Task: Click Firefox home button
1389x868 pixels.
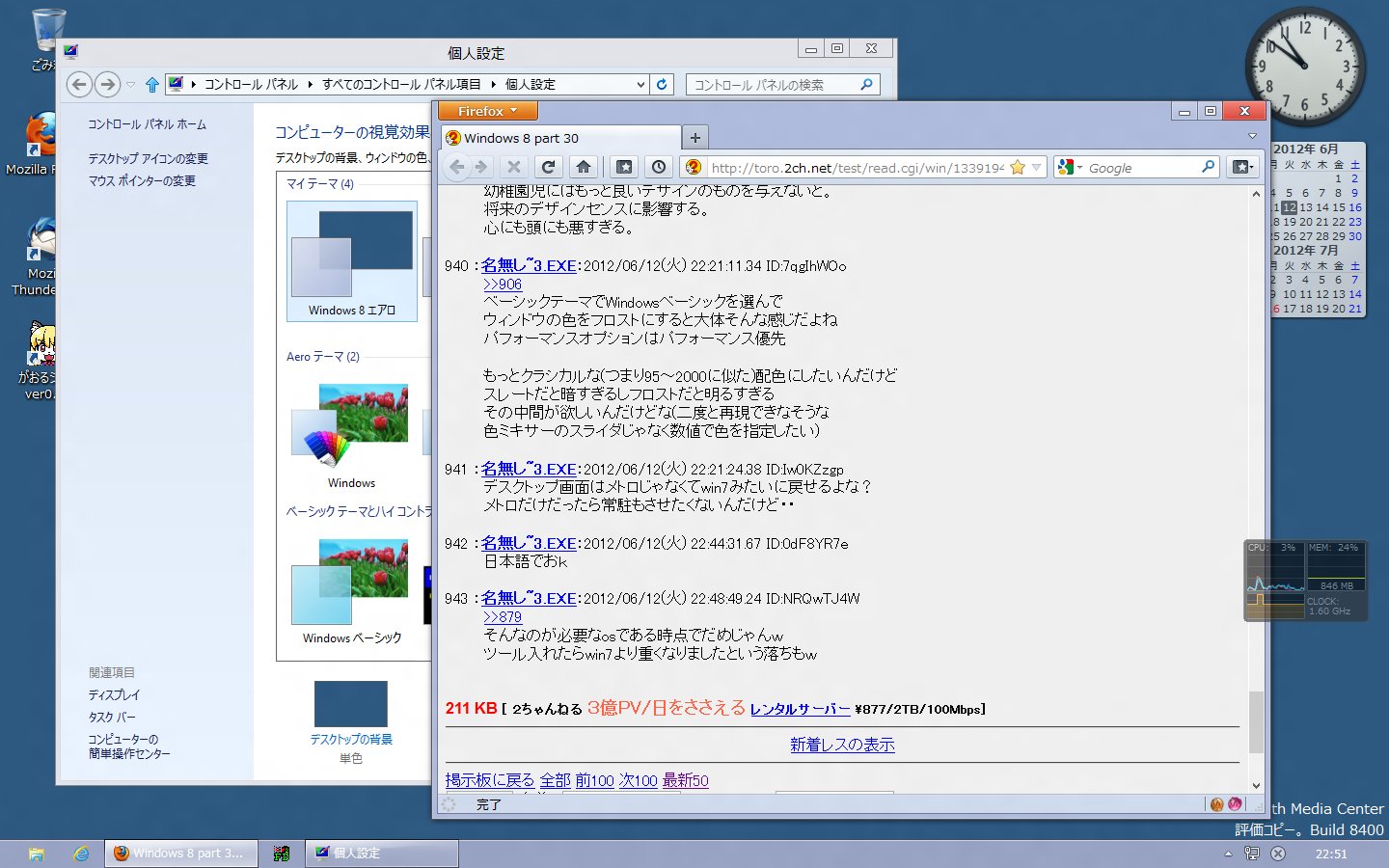Action: coord(584,167)
